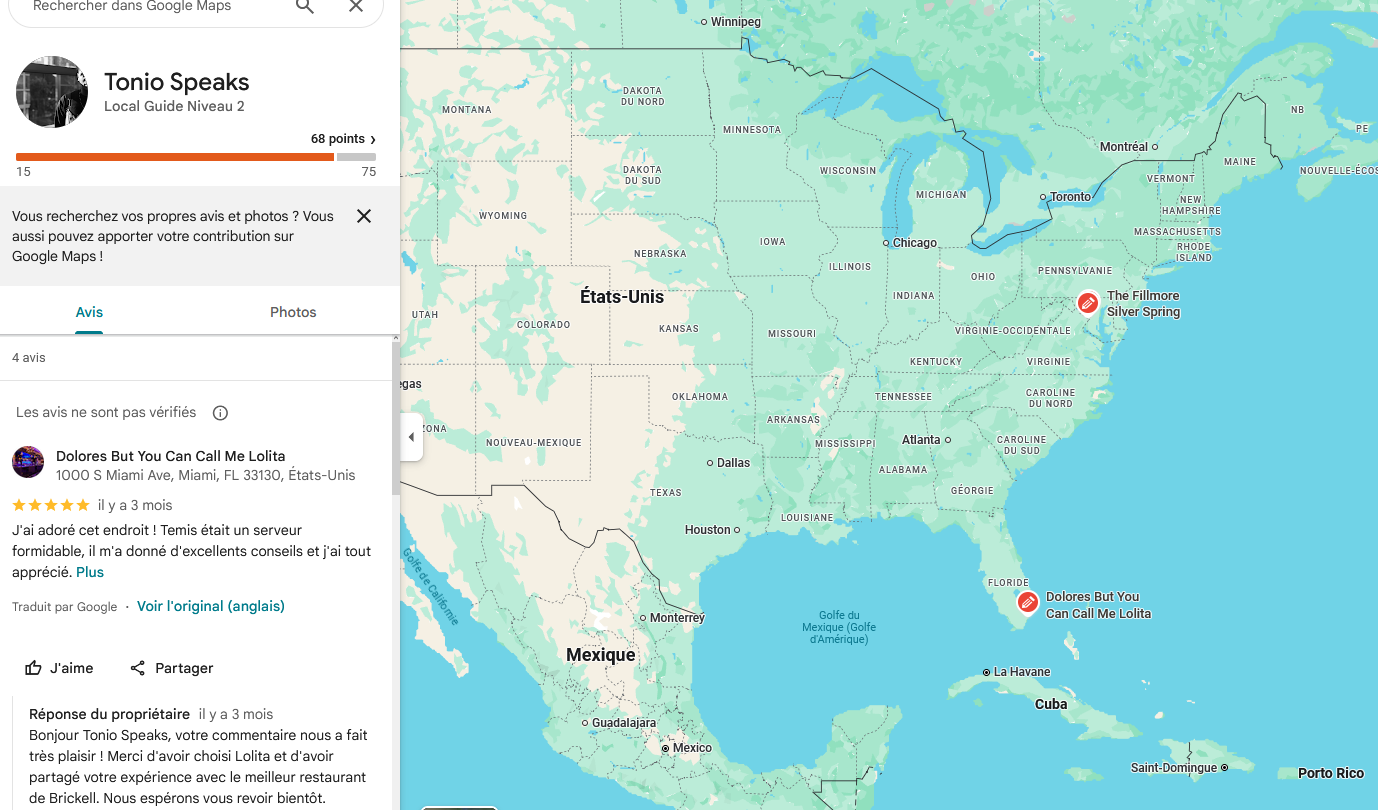Collapse the side panel arrow
The height and width of the screenshot is (810, 1378).
411,437
